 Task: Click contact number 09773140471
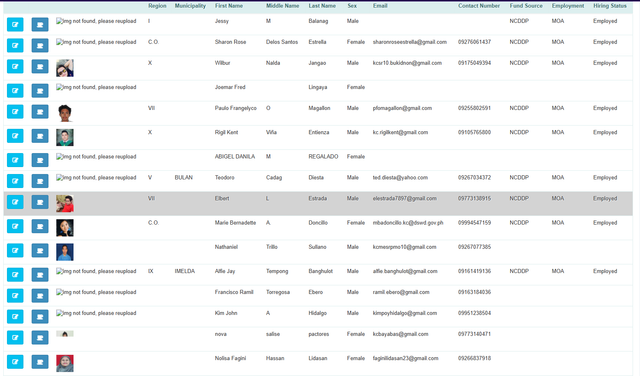[x=474, y=334]
